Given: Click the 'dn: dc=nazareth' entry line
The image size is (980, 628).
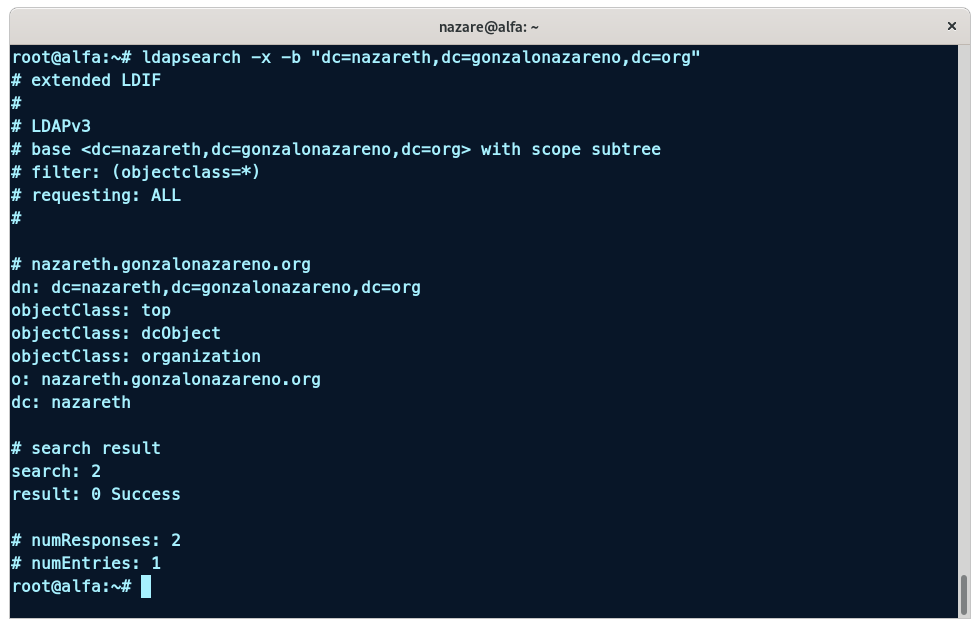Looking at the screenshot, I should 216,287.
